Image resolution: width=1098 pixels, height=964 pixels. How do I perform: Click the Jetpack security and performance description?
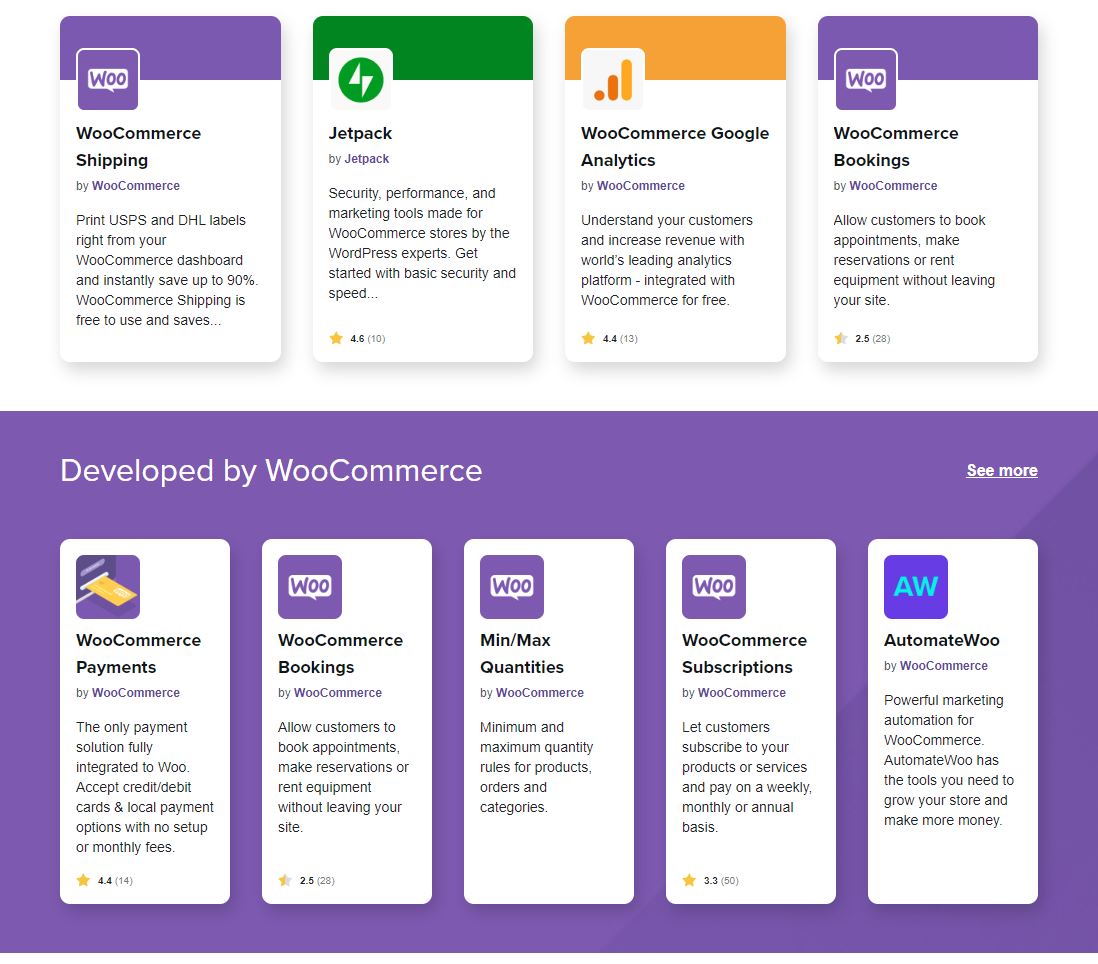422,243
